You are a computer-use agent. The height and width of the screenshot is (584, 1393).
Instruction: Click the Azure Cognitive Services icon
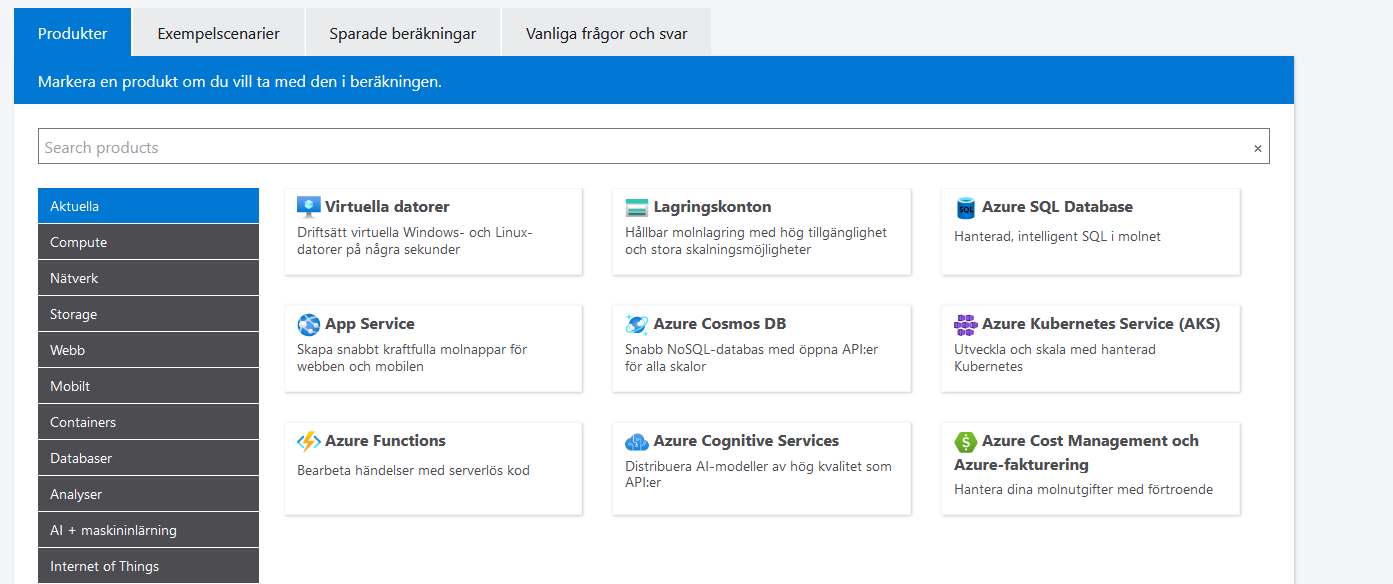click(x=637, y=441)
